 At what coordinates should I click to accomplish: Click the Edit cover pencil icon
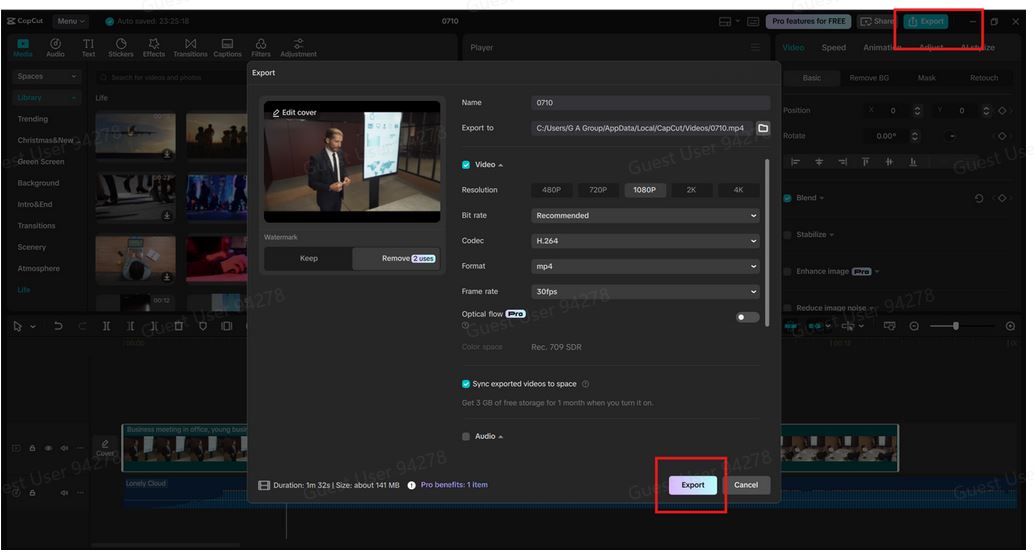point(276,113)
